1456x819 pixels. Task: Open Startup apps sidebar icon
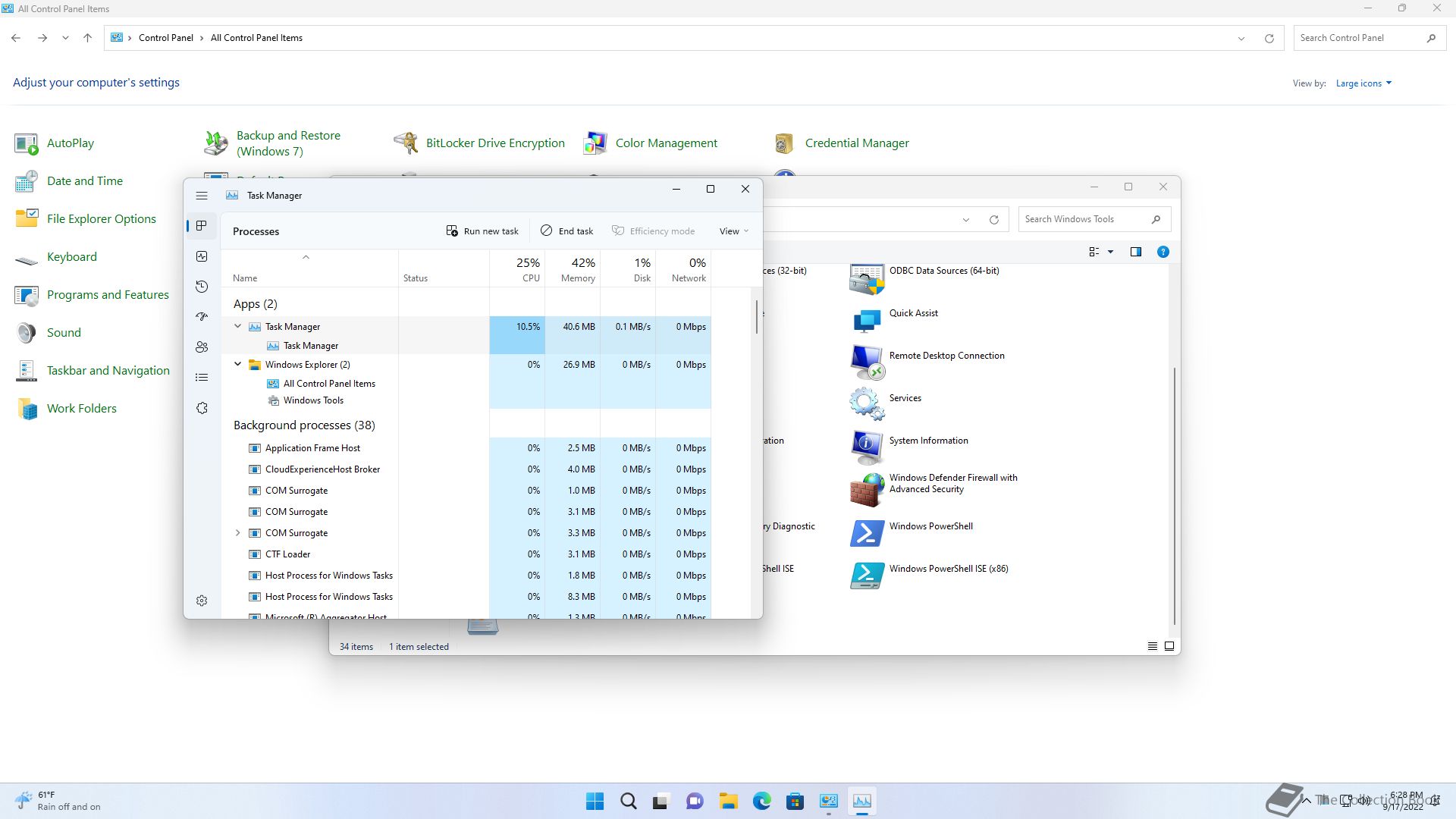tap(202, 317)
